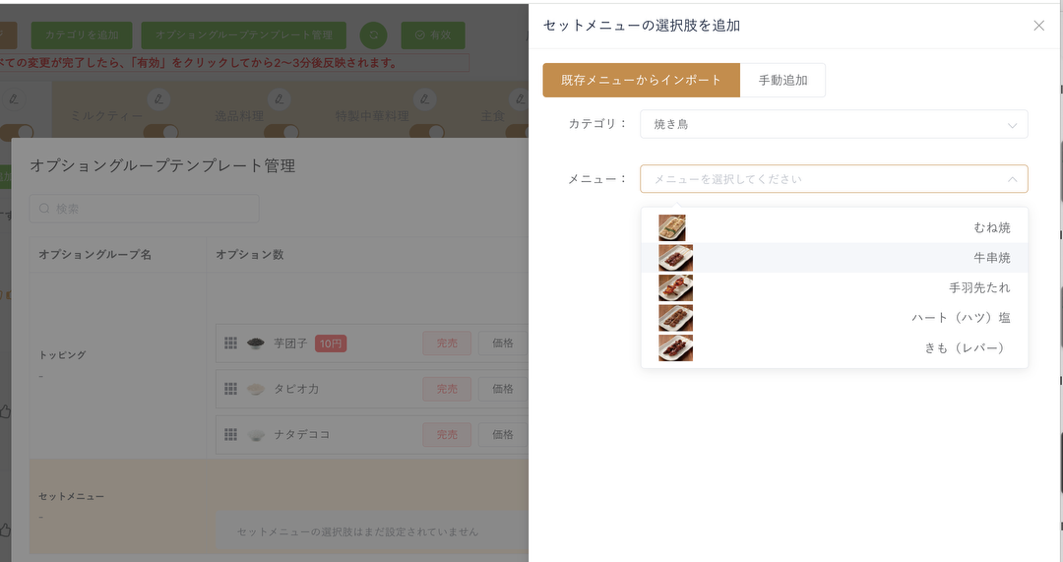This screenshot has height=562, width=1063.
Task: Click the 芋団子 option image icon
Action: pyautogui.click(x=256, y=343)
